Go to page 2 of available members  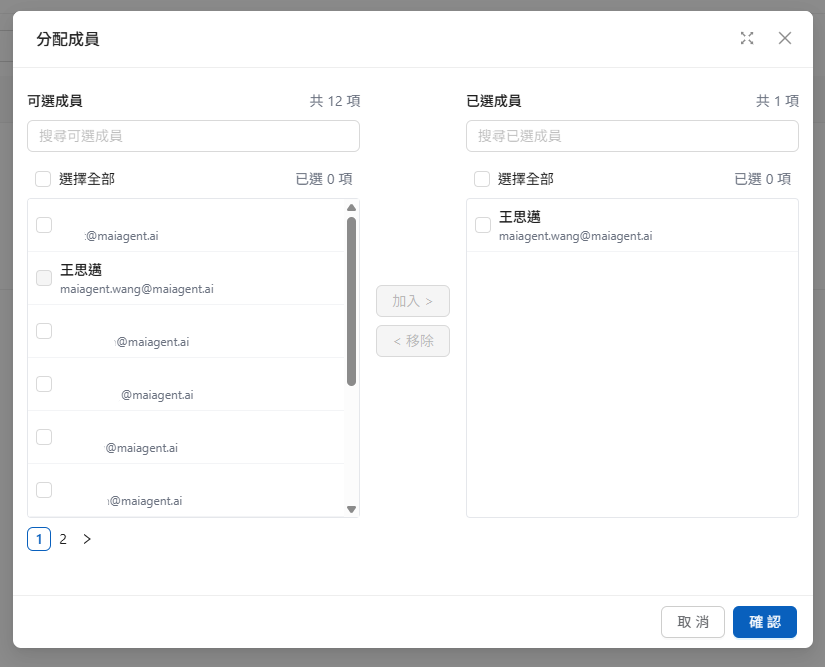coord(63,539)
